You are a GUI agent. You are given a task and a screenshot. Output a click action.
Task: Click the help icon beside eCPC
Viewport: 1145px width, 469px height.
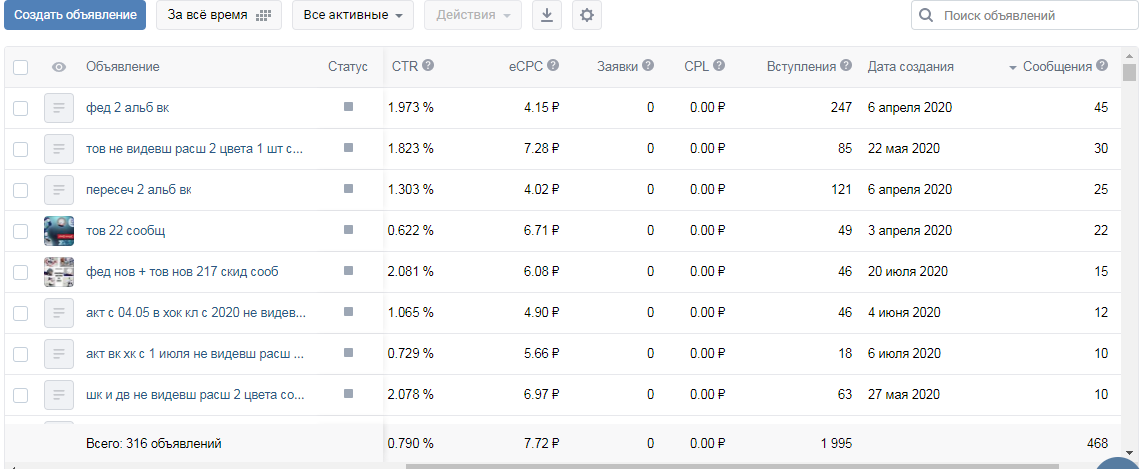pyautogui.click(x=553, y=66)
